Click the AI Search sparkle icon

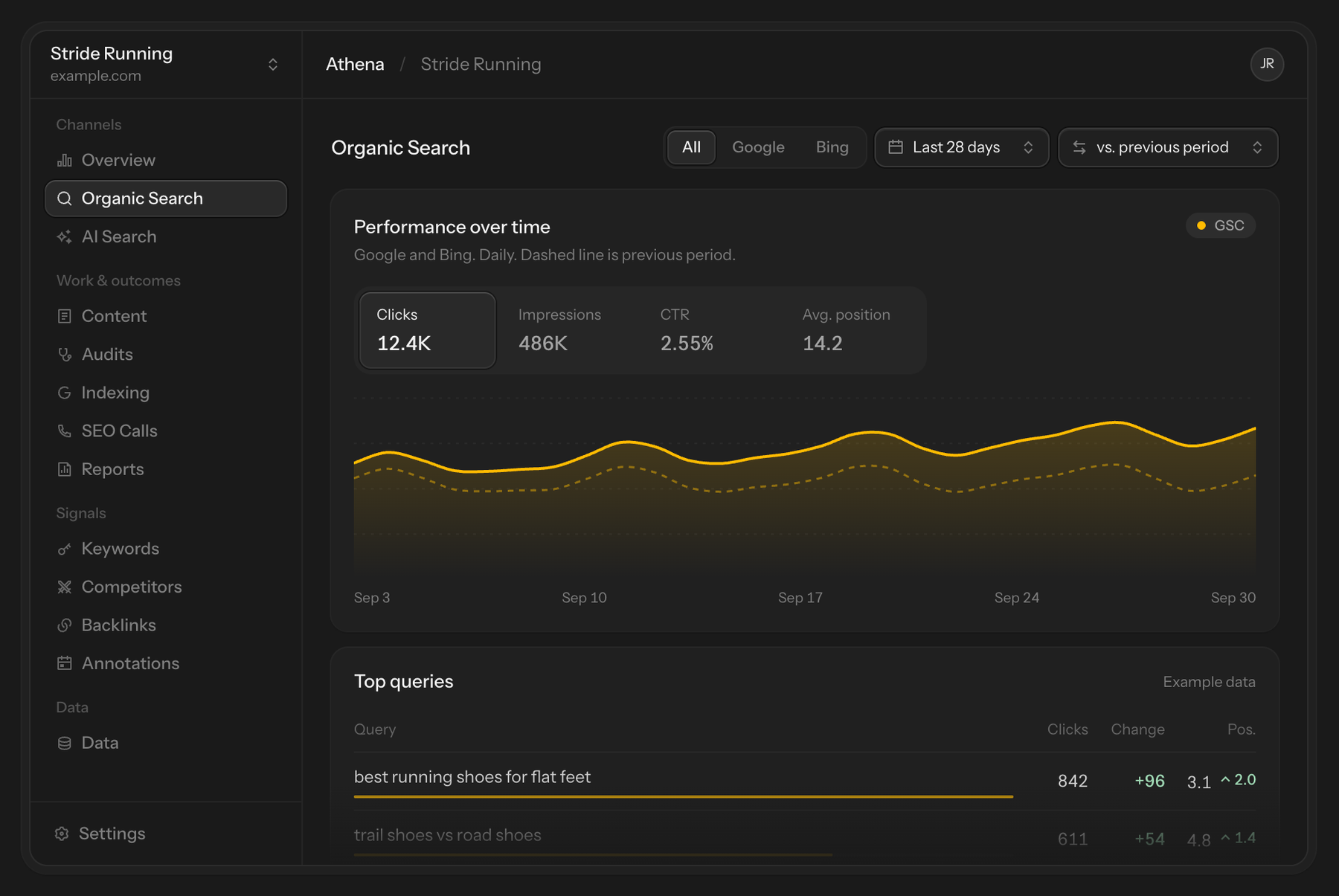pyautogui.click(x=65, y=236)
